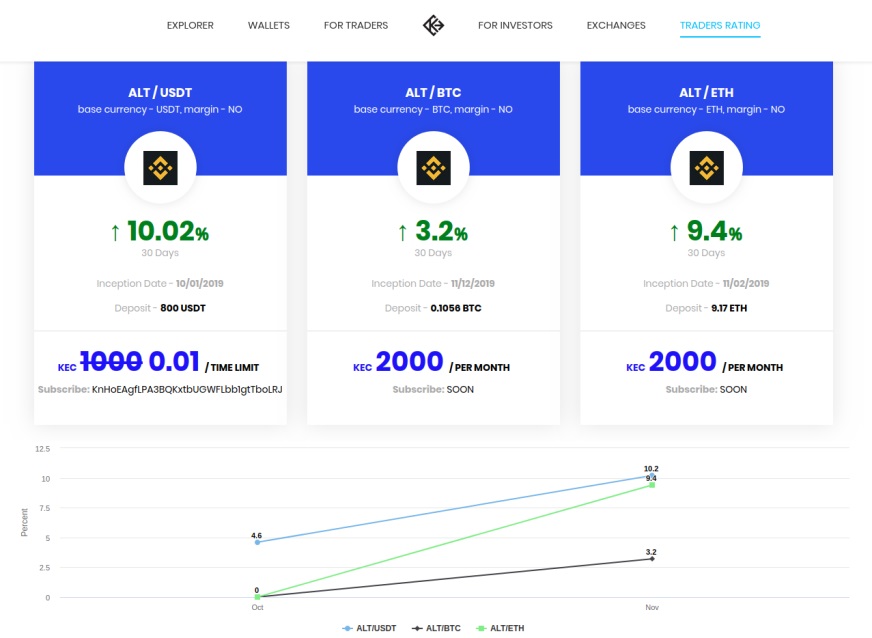Image resolution: width=872 pixels, height=638 pixels.
Task: Navigate to For Investors page
Action: [x=515, y=25]
